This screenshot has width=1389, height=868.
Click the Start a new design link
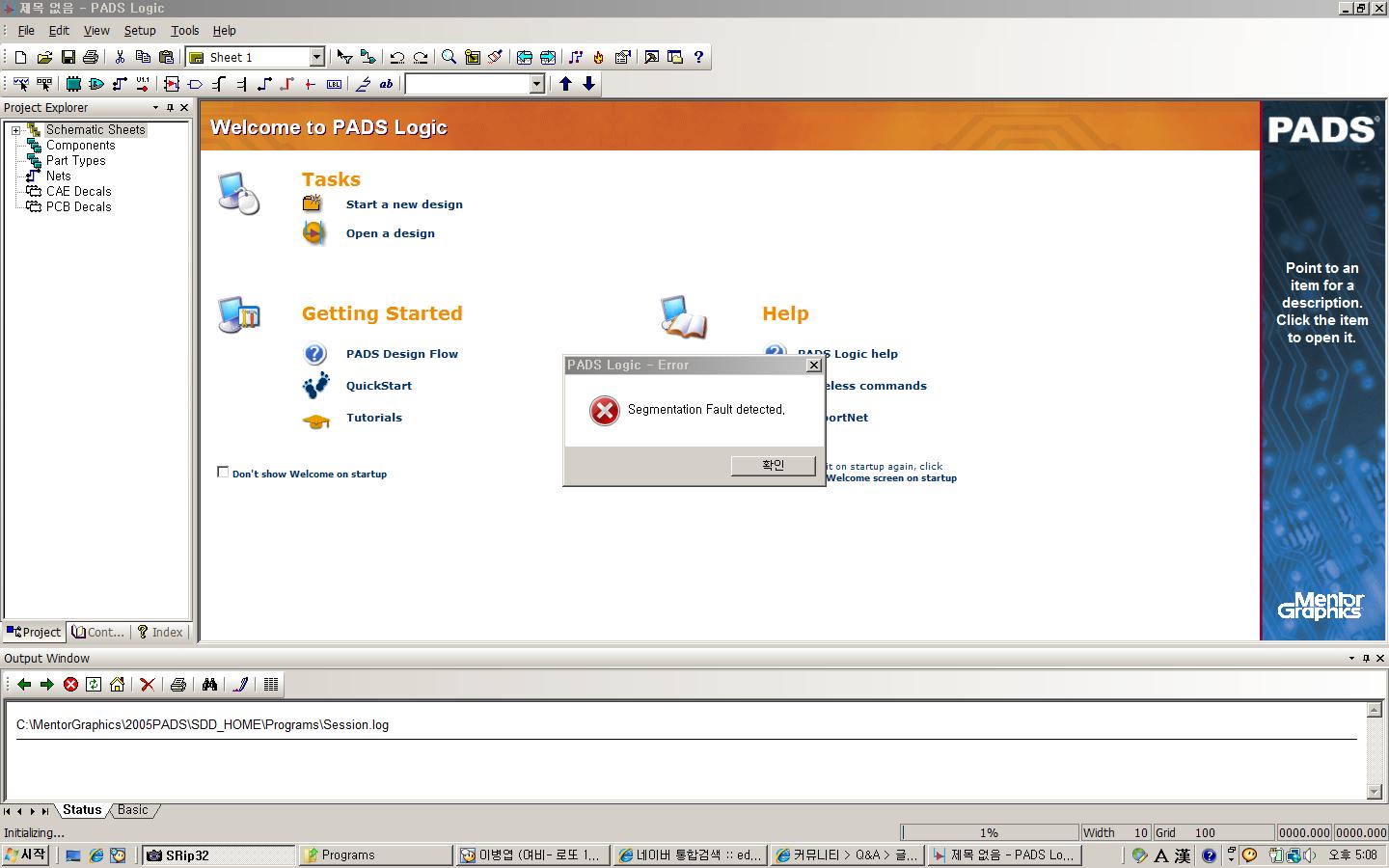(404, 204)
